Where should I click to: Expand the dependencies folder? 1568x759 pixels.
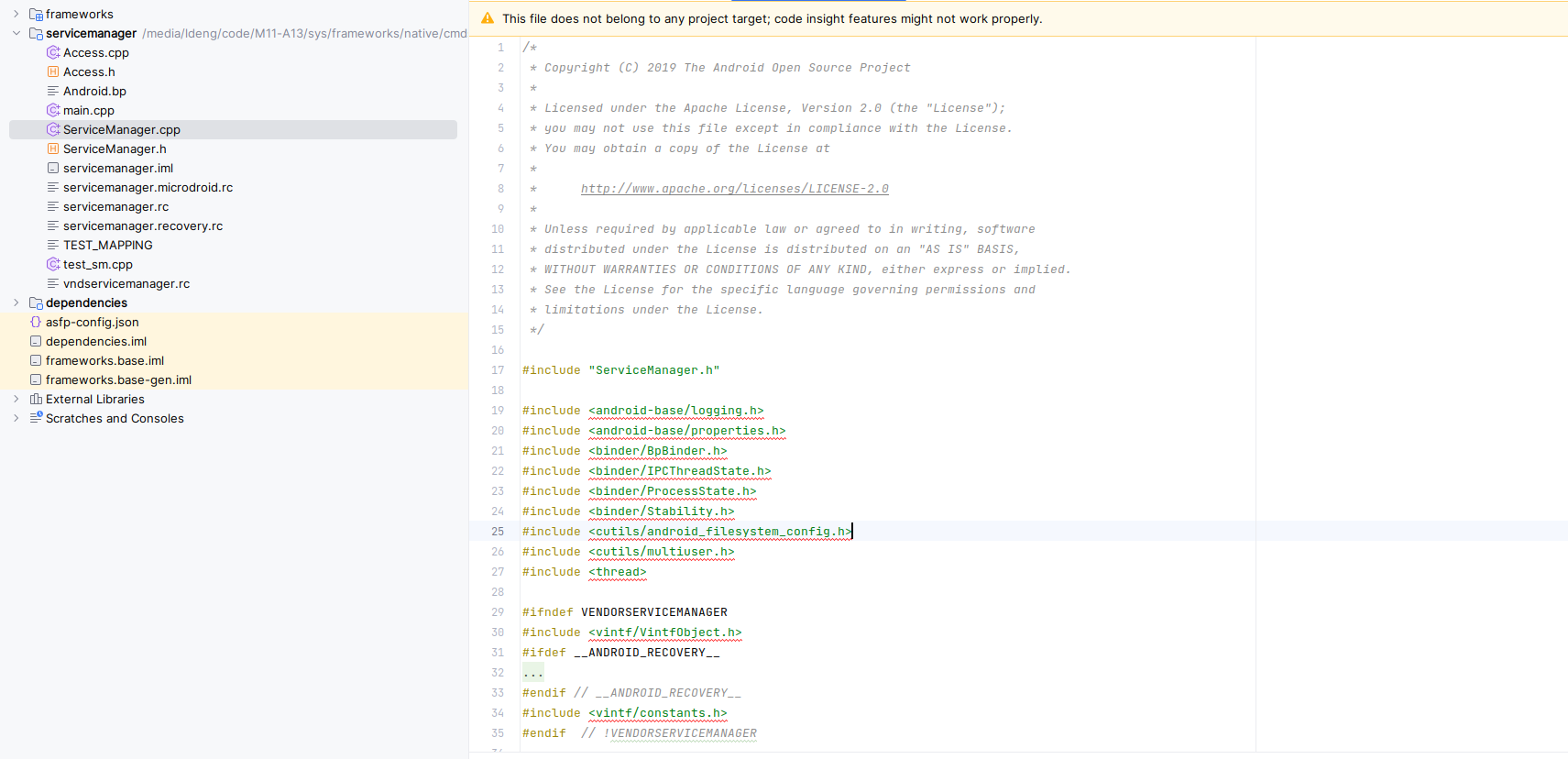16,302
